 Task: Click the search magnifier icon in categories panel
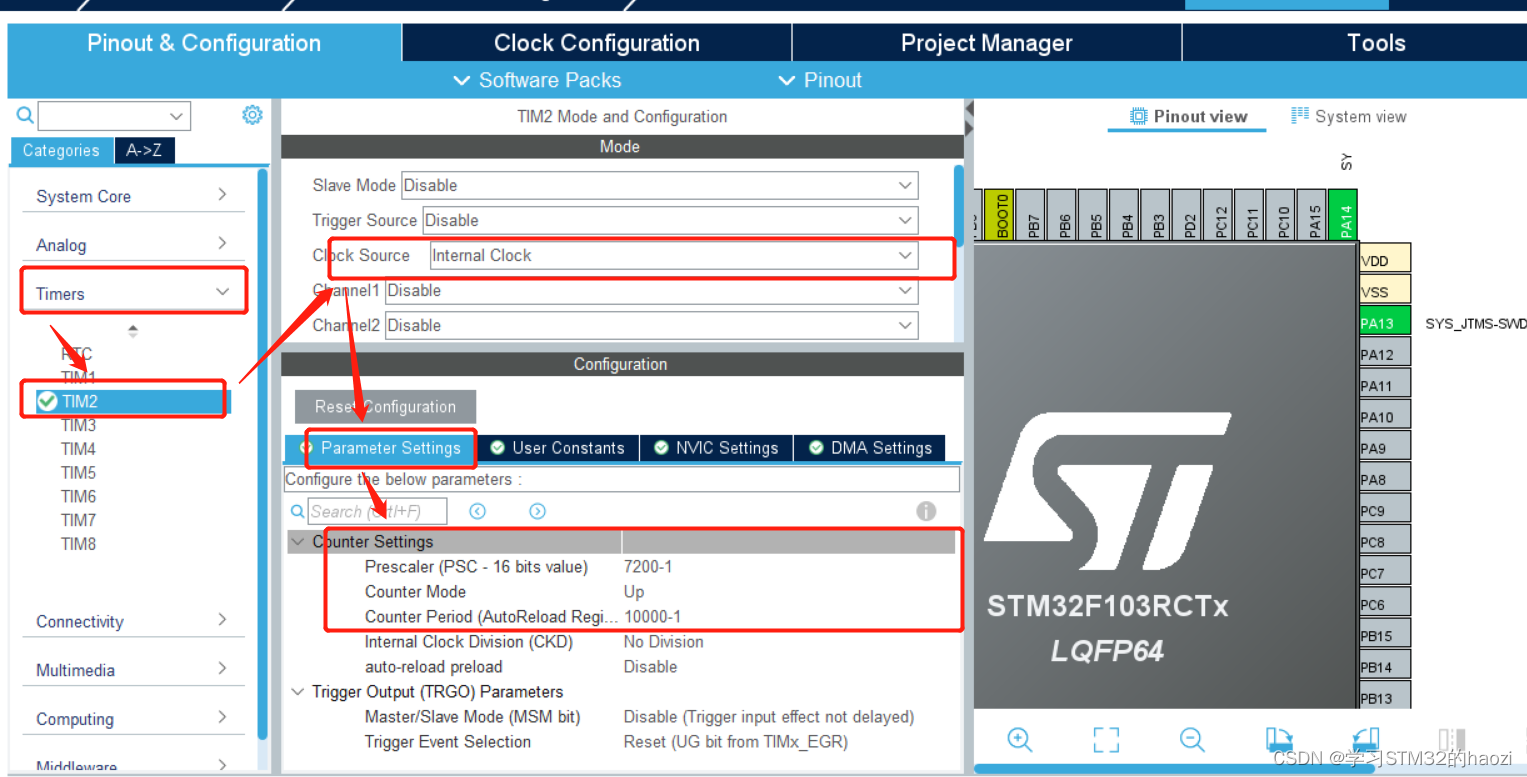pos(25,116)
